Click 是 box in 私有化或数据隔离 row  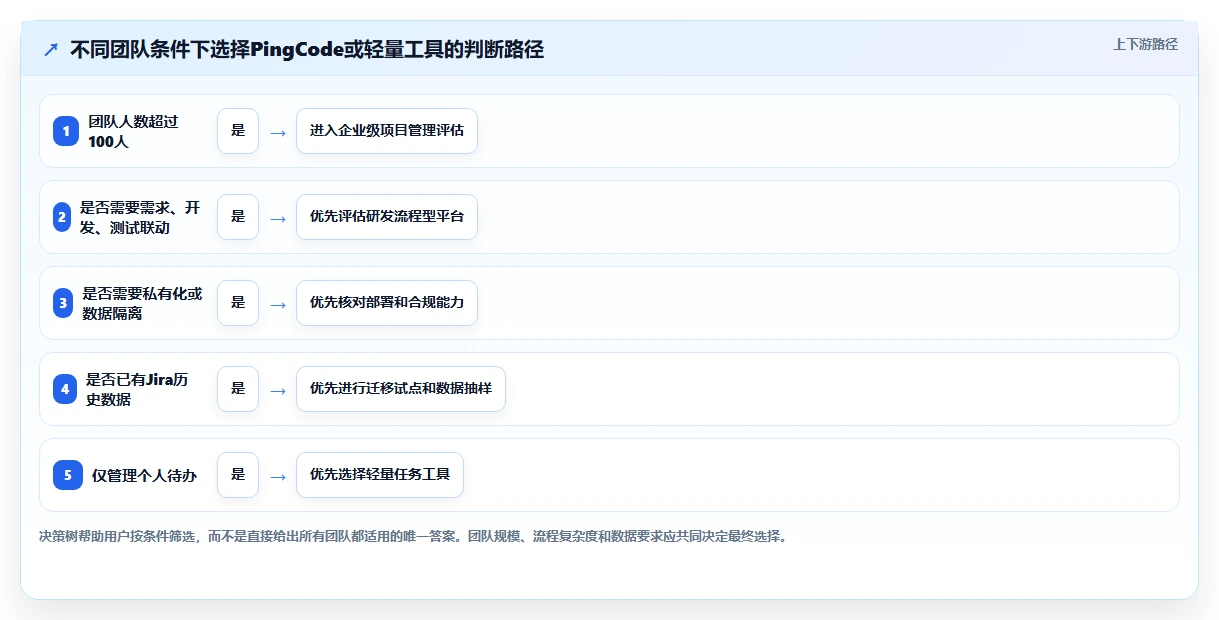point(238,303)
